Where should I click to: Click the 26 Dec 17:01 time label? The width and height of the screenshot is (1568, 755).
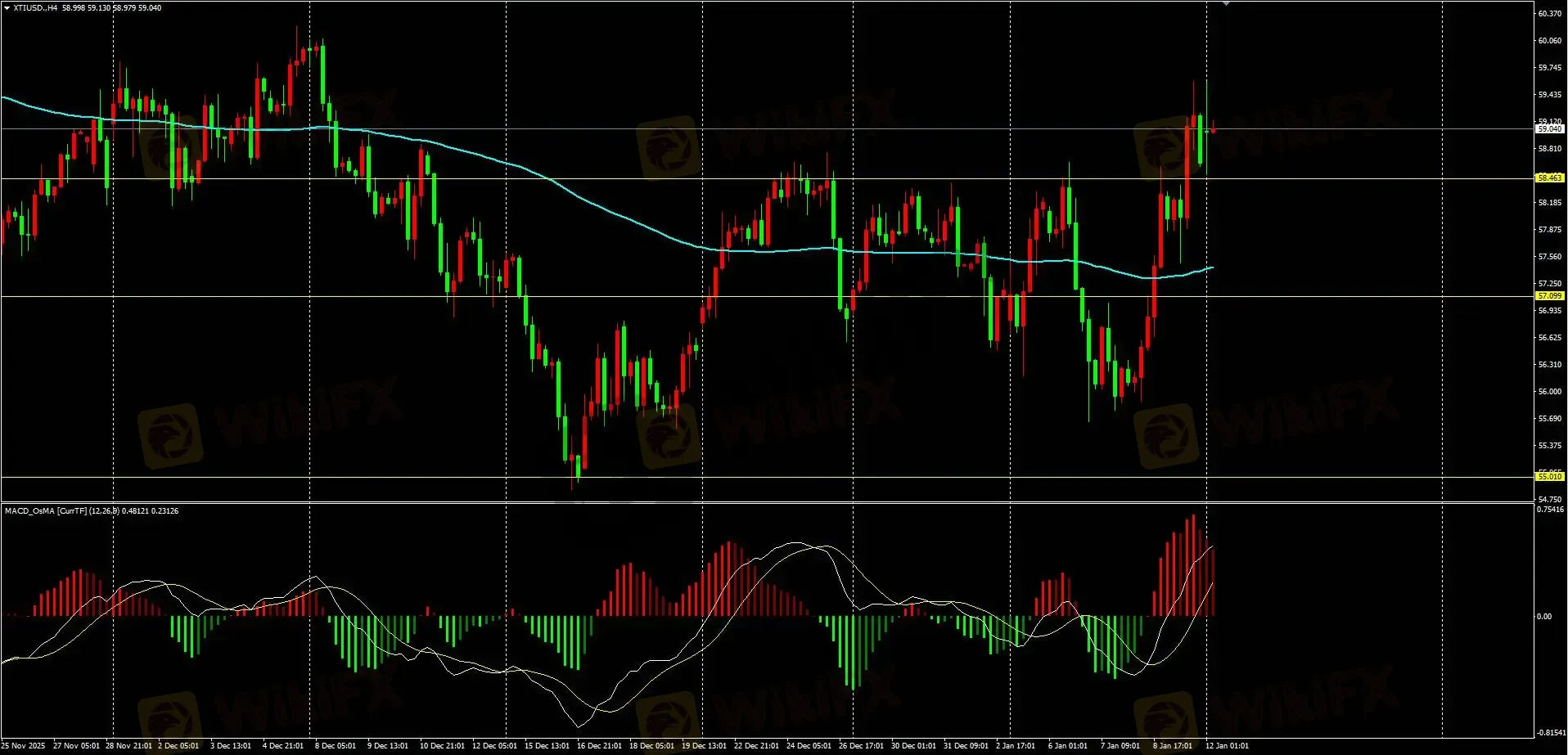862,746
